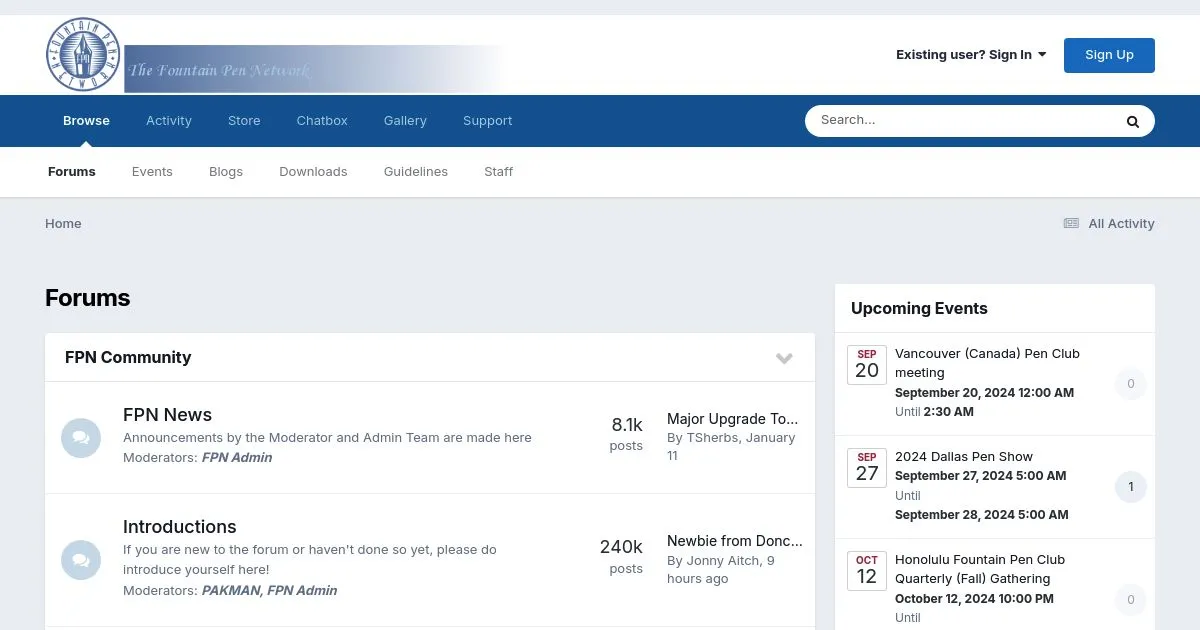1200x630 pixels.
Task: Click the PAKMAN moderator link
Action: pyautogui.click(x=230, y=591)
